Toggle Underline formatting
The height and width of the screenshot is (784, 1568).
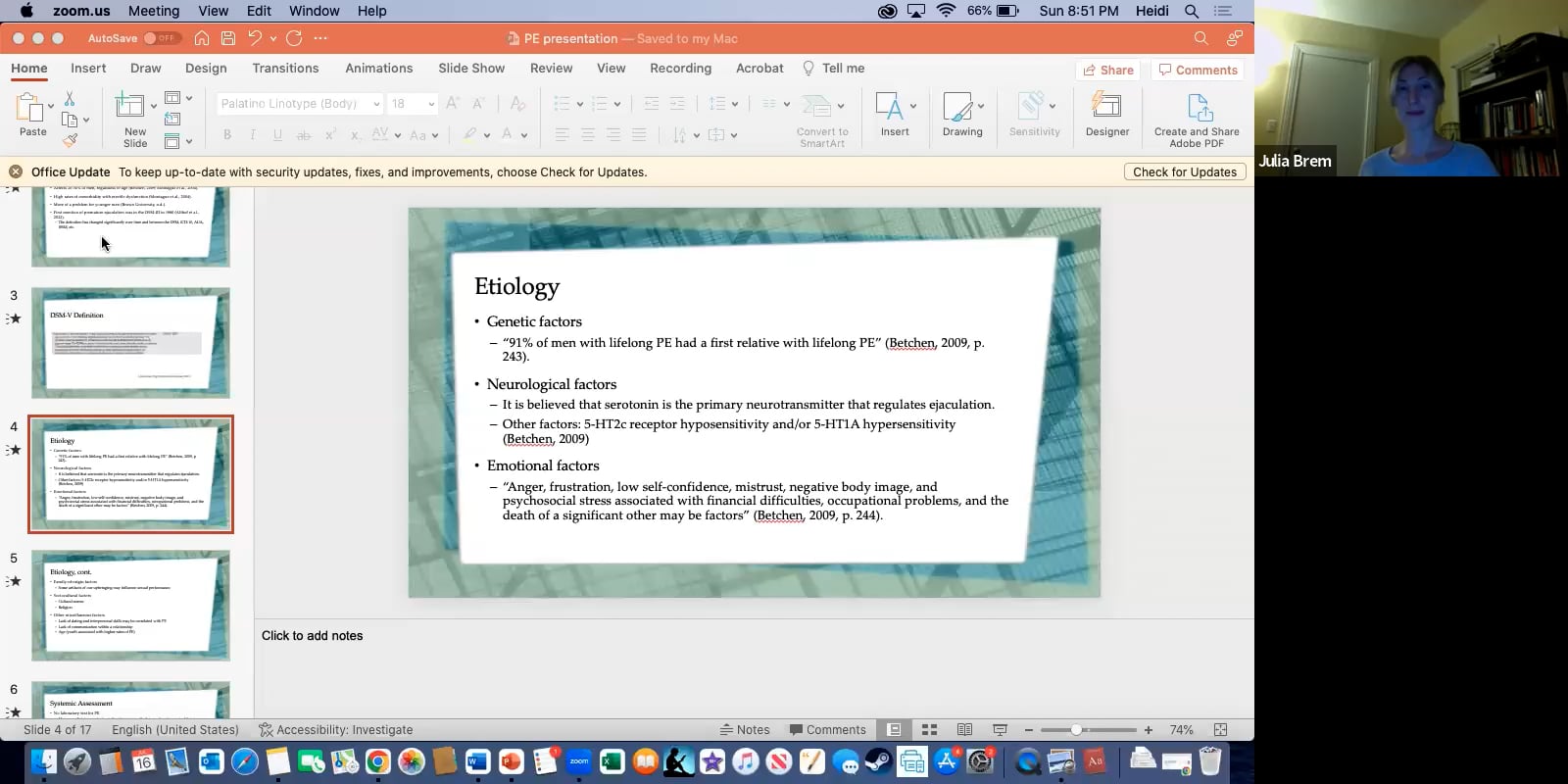pyautogui.click(x=277, y=135)
